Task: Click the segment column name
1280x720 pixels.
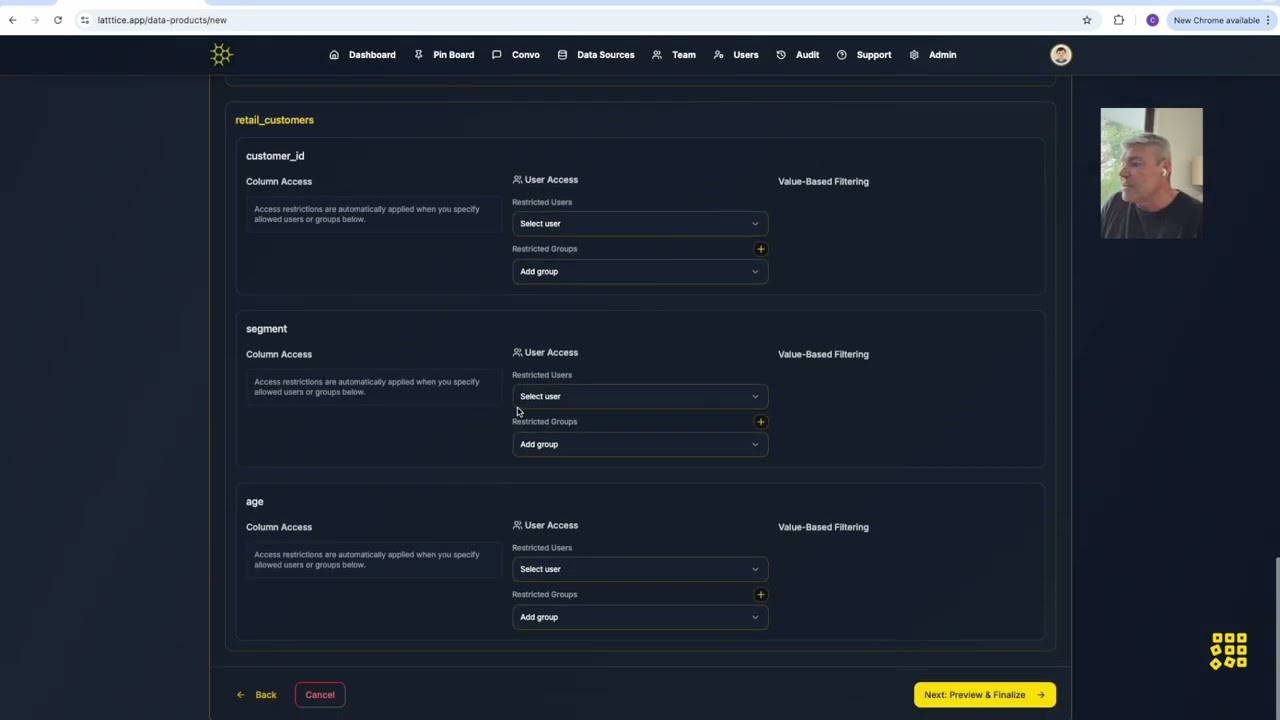Action: point(266,329)
